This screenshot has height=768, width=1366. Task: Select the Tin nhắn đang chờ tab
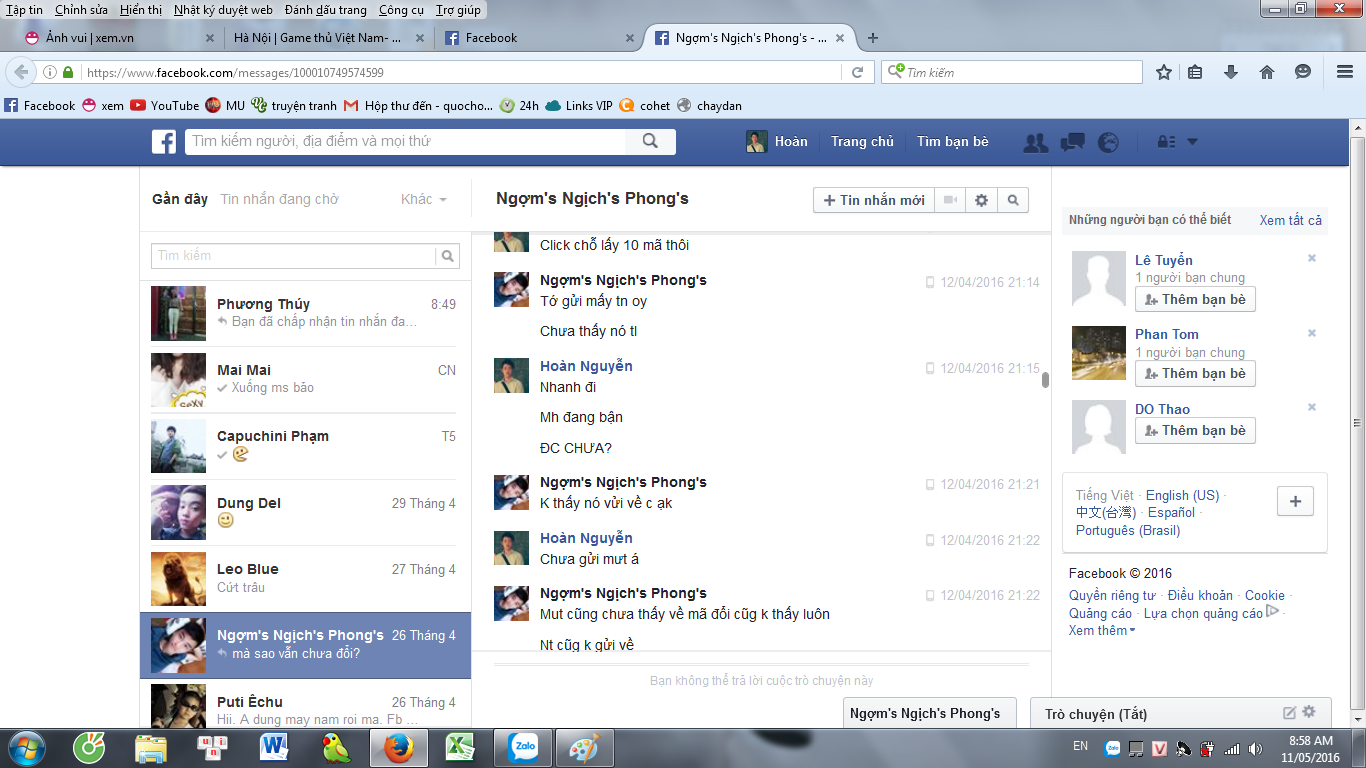tap(279, 199)
